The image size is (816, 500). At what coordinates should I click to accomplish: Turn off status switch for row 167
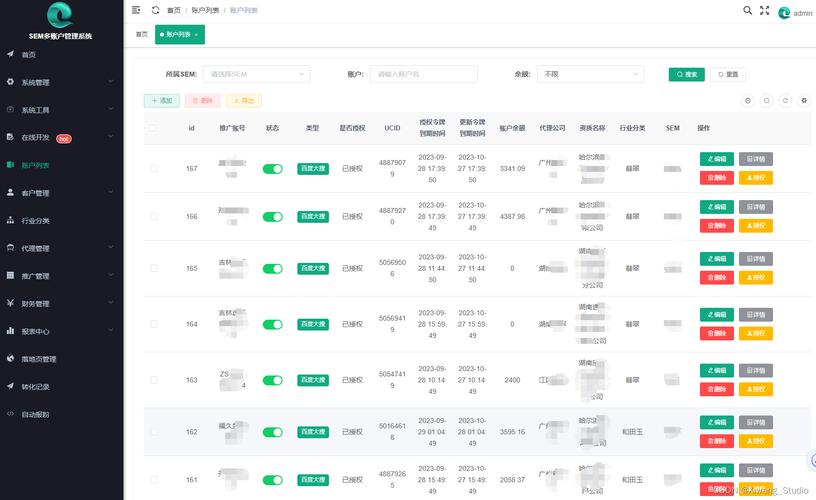point(272,169)
